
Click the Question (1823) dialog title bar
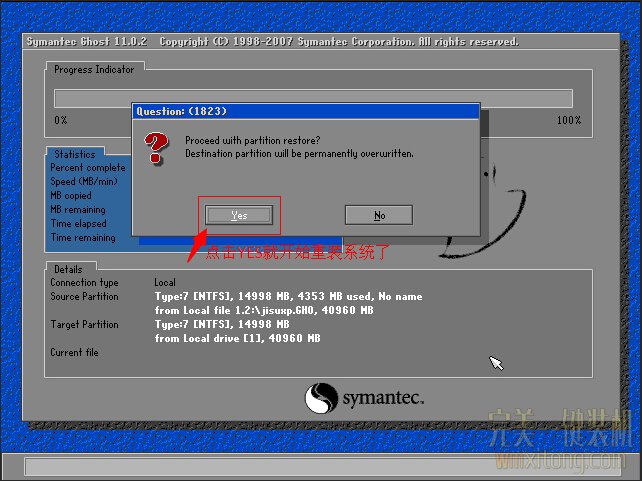(x=305, y=111)
